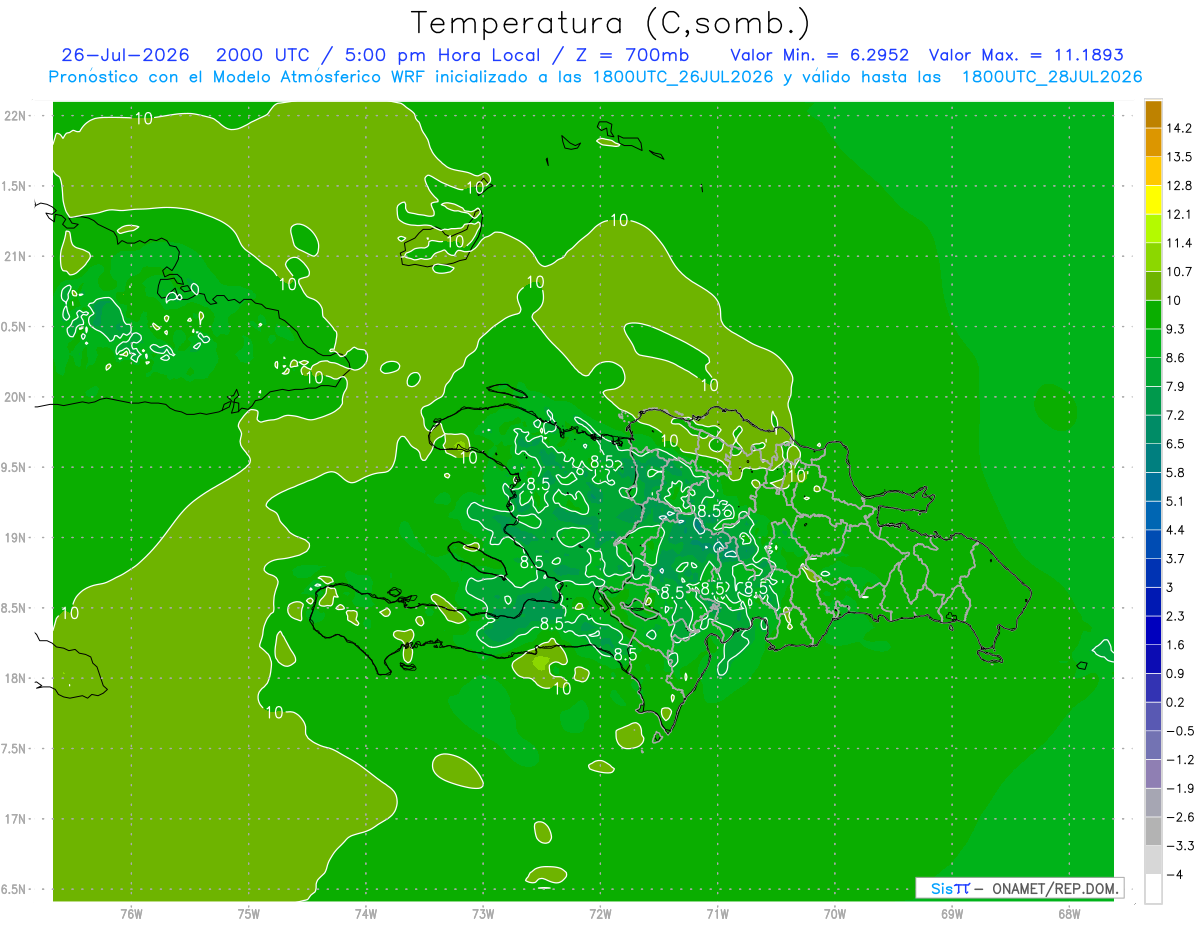Click the 75W longitude axis label
1200x927 pixels.
coord(249,913)
